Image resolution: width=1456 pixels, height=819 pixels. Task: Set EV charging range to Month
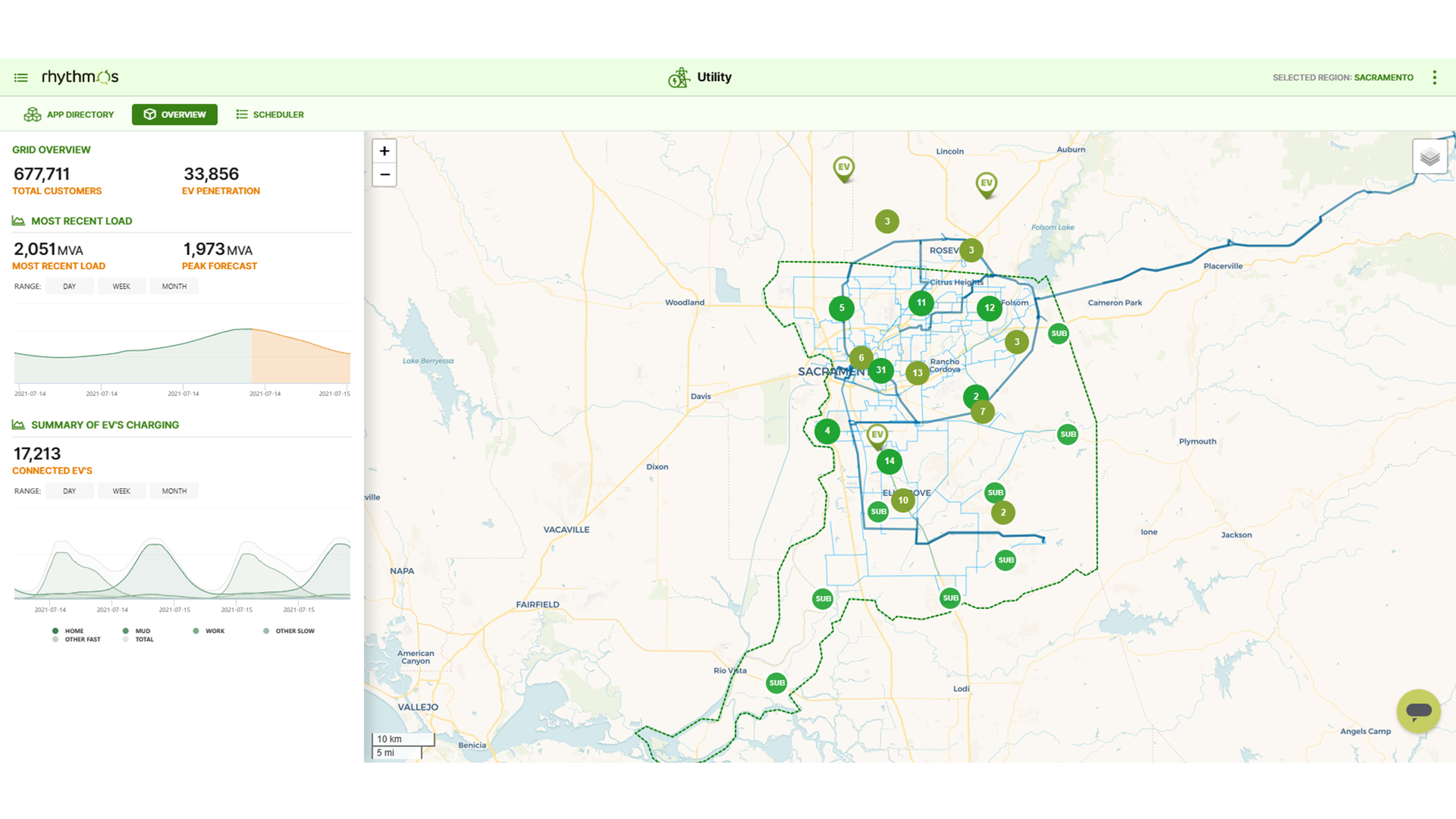click(174, 491)
